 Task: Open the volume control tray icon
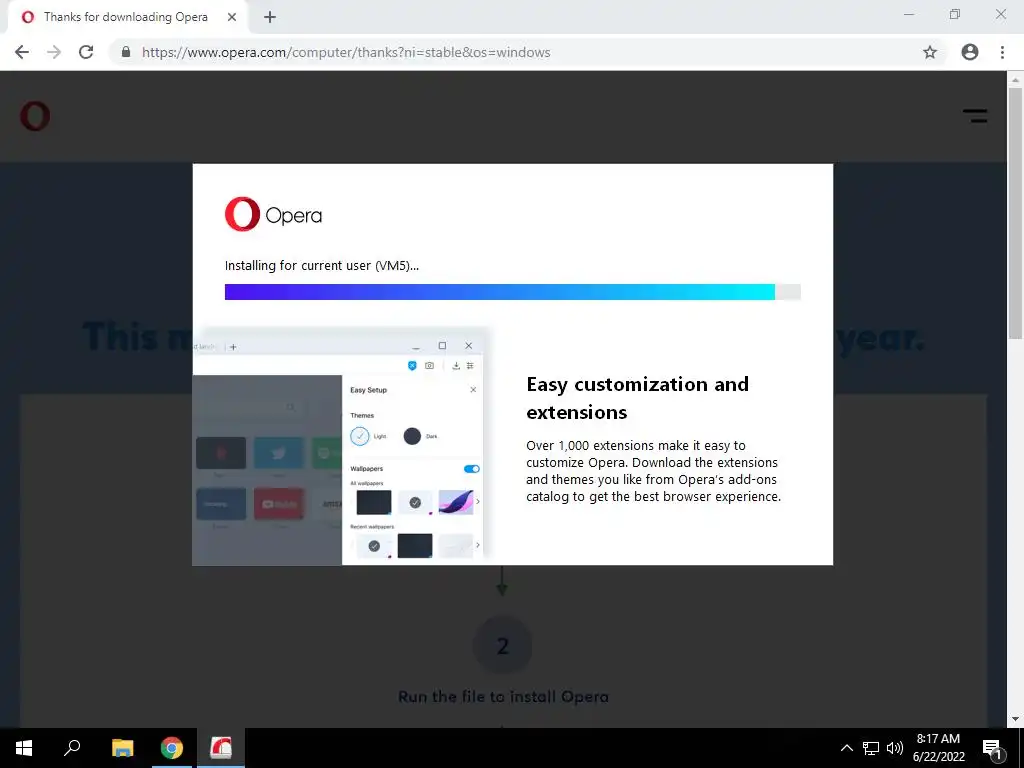coord(895,748)
